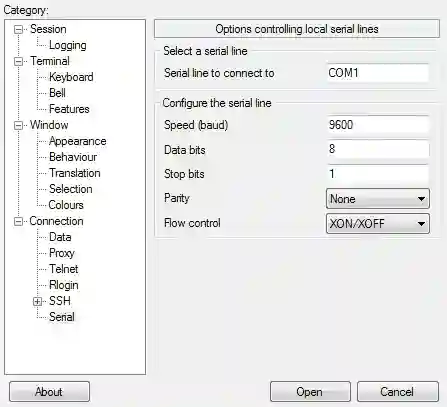Open the Parity dropdown
Image resolution: width=447 pixels, height=407 pixels.
pos(378,199)
